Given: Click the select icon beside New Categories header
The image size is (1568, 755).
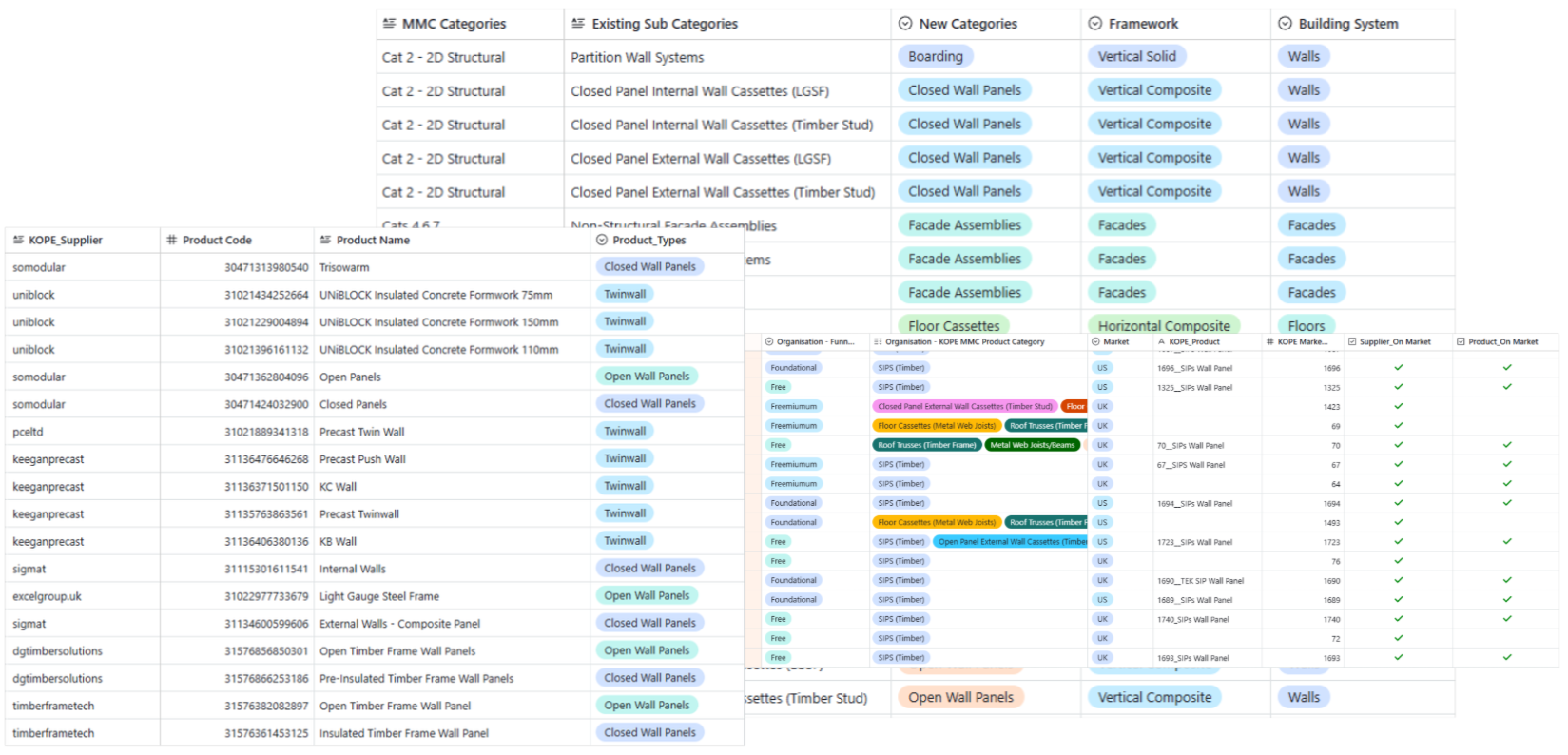Looking at the screenshot, I should click(905, 24).
